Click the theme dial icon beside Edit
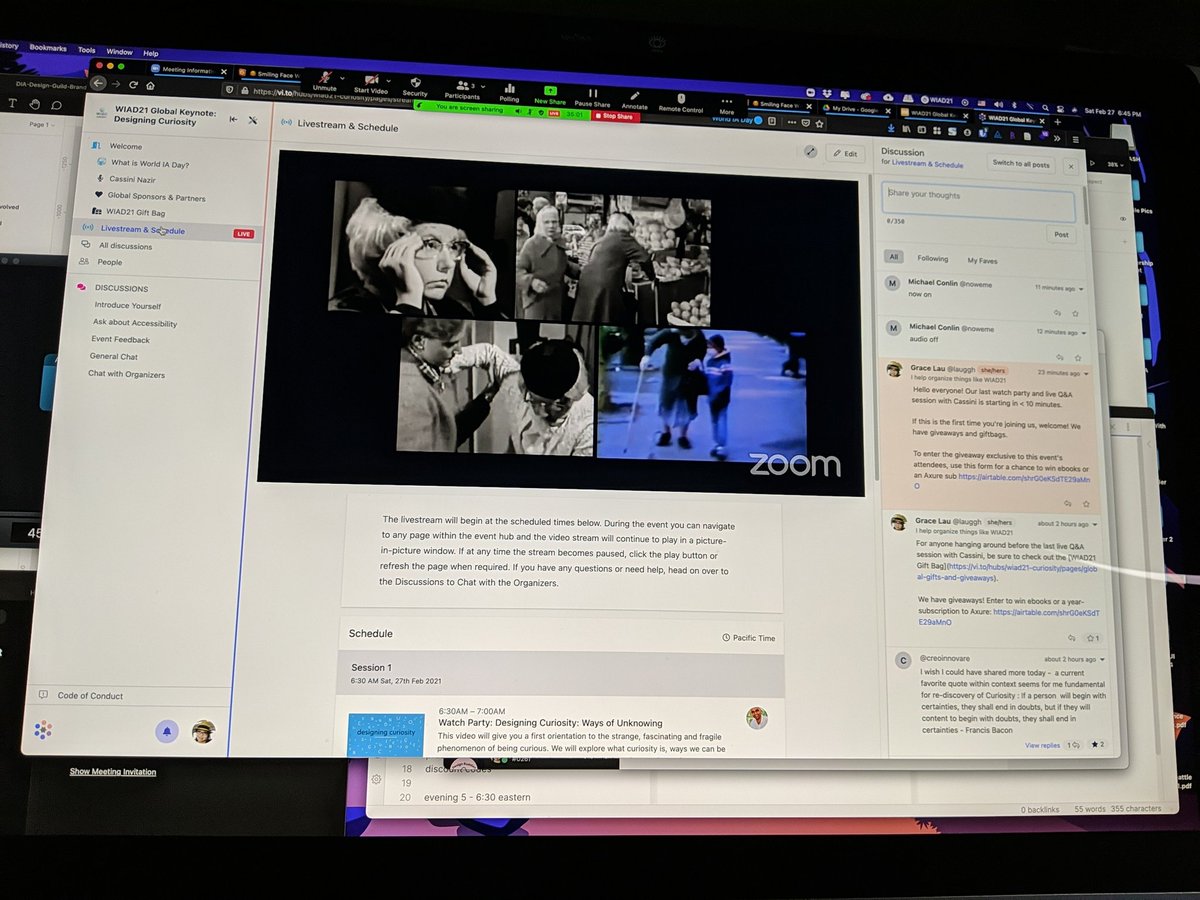 [811, 151]
